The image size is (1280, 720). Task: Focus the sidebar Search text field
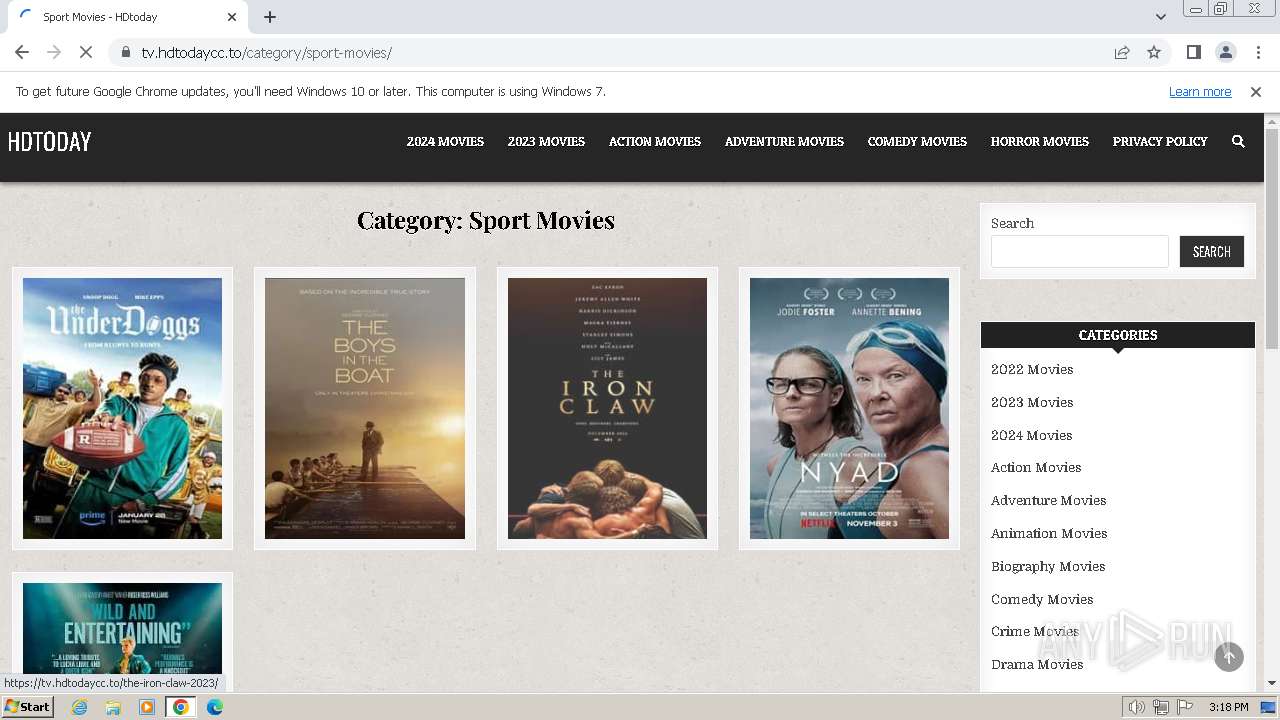[x=1080, y=252]
